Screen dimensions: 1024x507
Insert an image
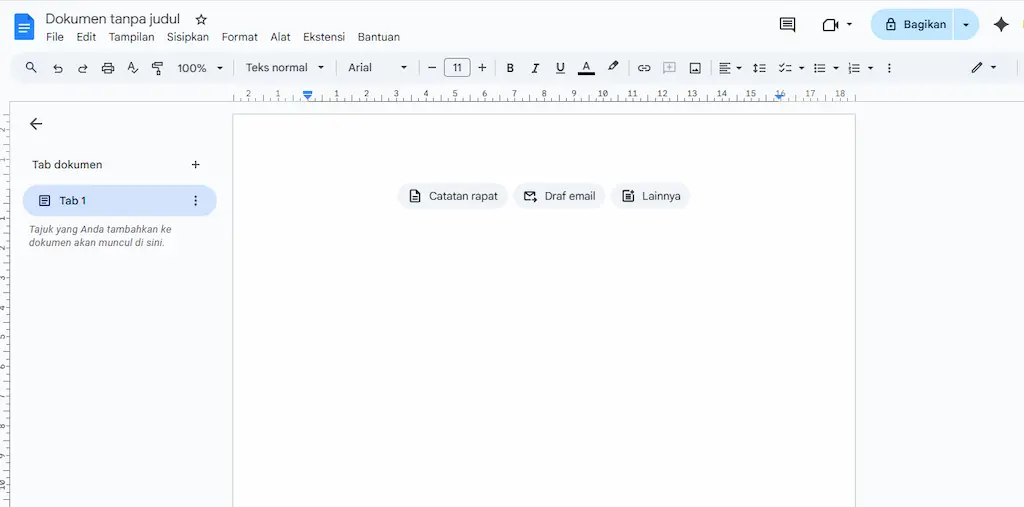695,68
